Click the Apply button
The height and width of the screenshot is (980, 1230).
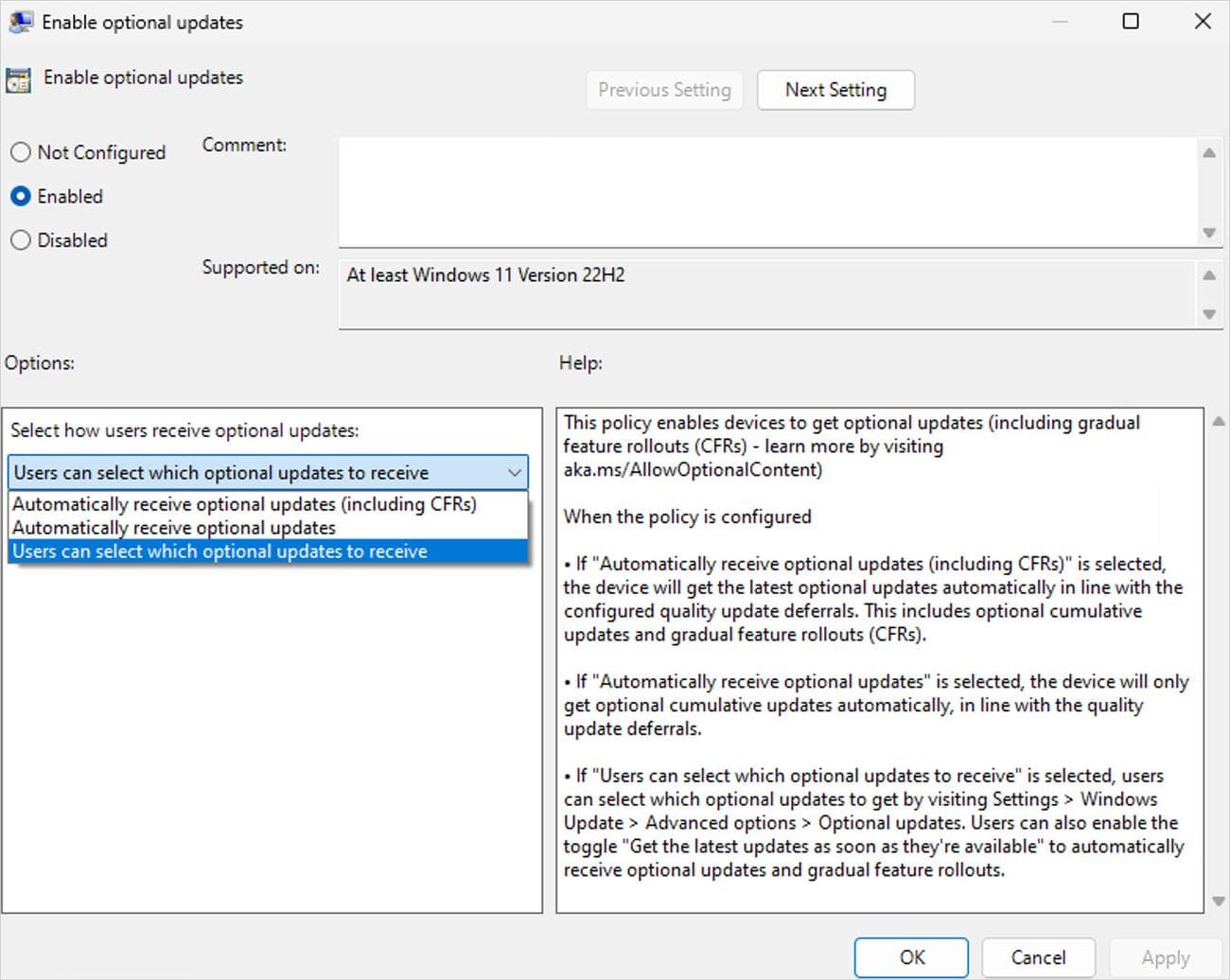[1165, 956]
